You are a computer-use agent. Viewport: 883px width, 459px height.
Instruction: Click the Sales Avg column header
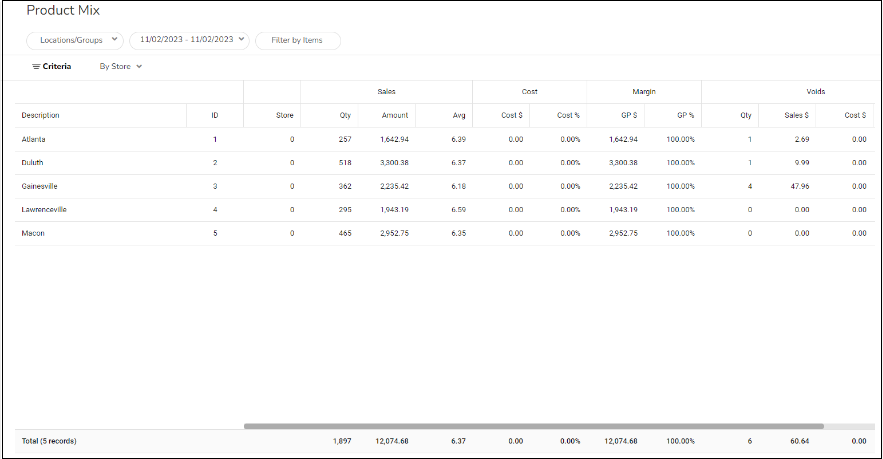[458, 115]
